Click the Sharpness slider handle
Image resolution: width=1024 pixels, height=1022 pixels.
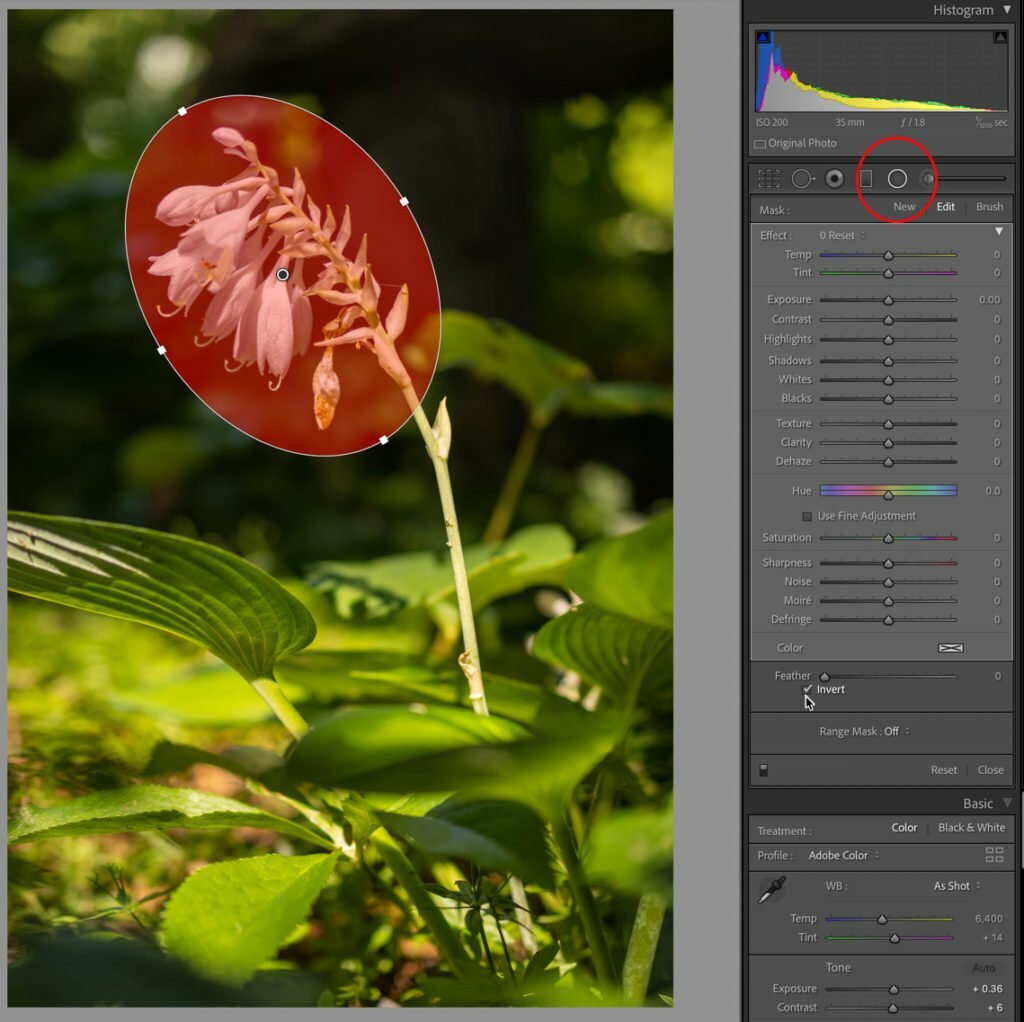(888, 564)
